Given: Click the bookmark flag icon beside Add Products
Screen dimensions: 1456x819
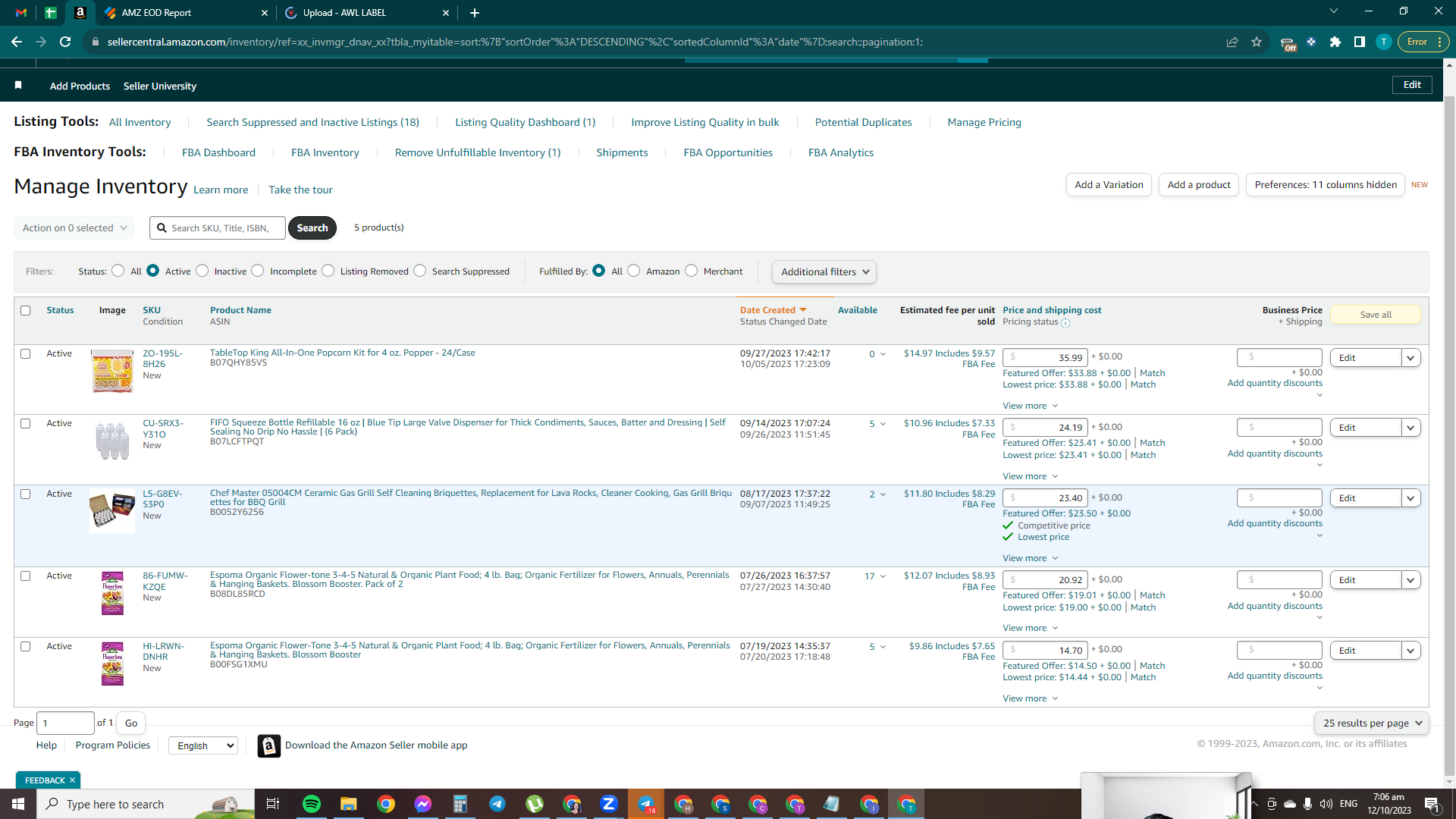Looking at the screenshot, I should [18, 85].
